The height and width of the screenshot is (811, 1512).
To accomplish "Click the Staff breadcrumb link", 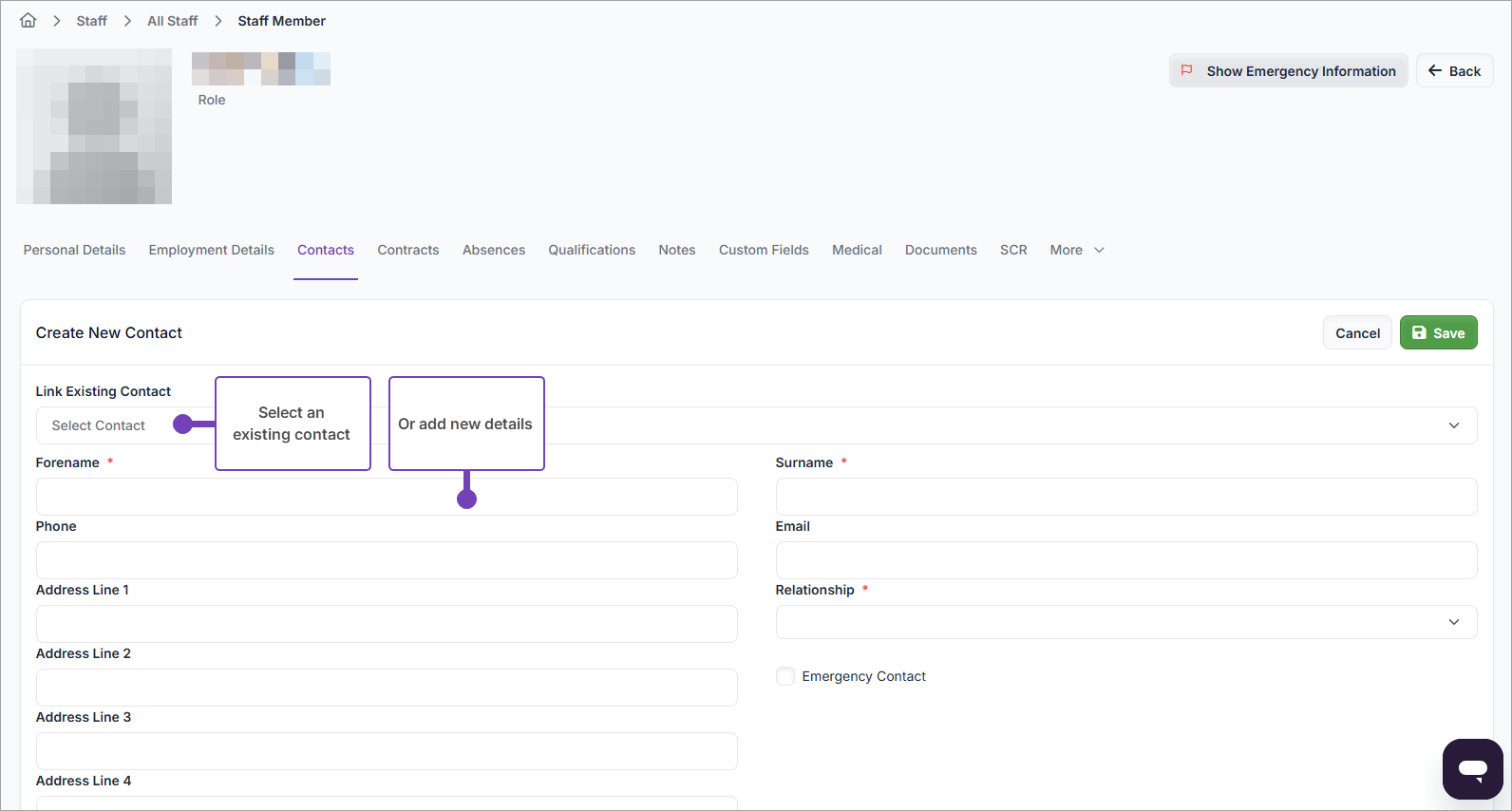I will point(91,21).
